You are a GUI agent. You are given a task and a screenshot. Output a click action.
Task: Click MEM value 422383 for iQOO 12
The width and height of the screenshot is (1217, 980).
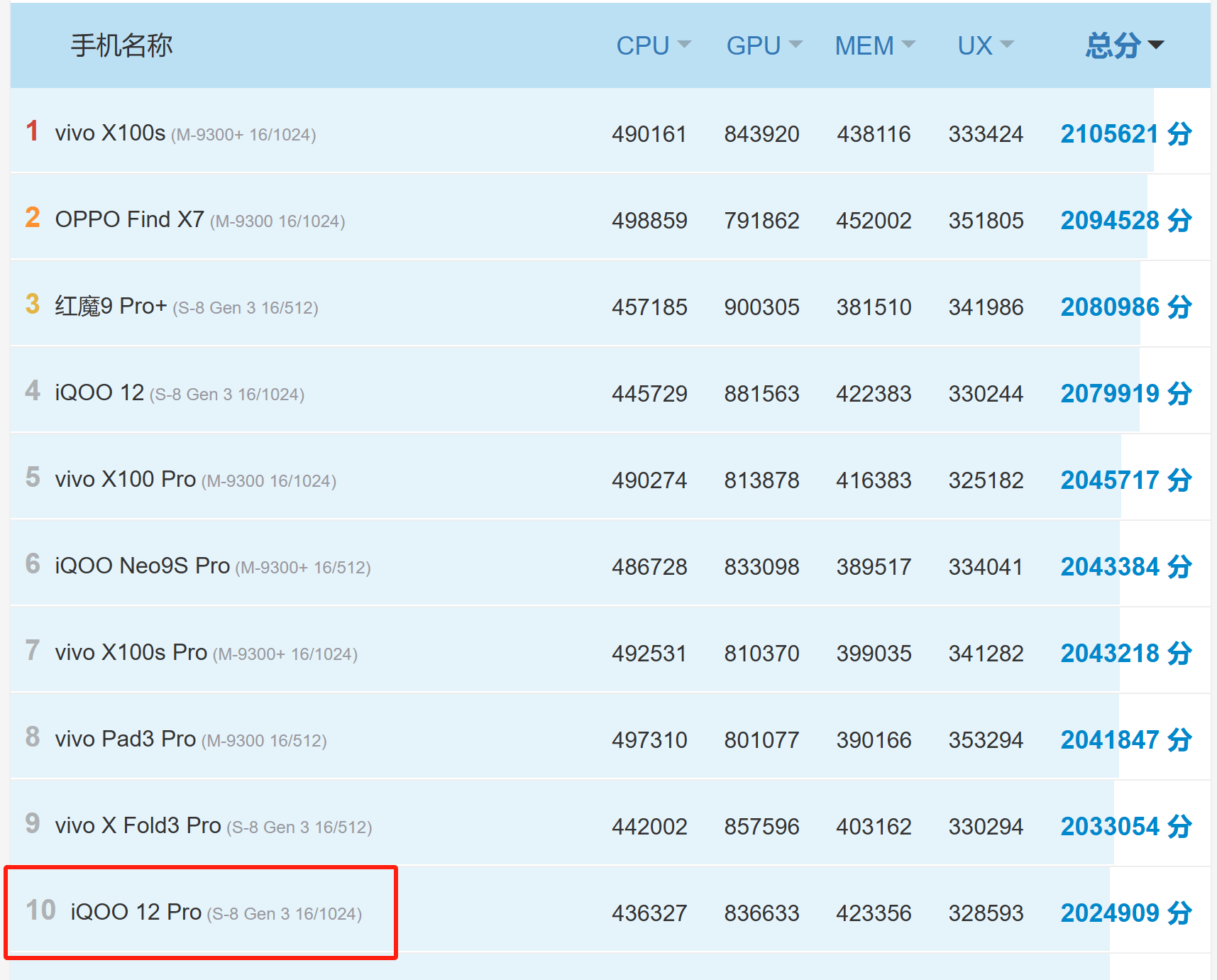coord(874,394)
